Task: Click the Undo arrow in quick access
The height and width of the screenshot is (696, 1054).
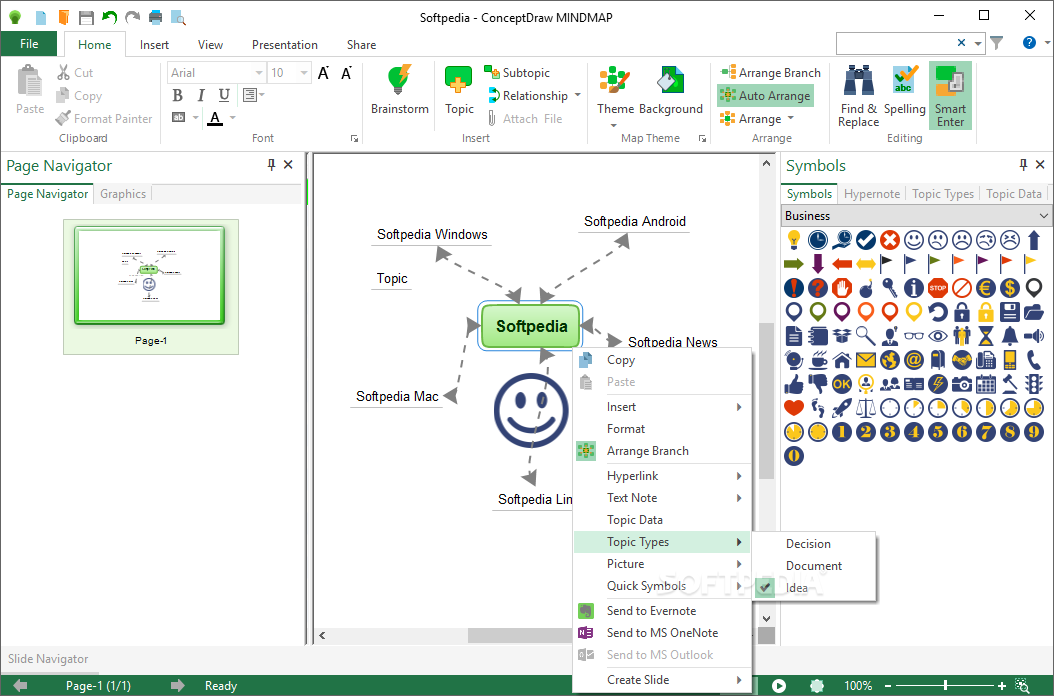Action: click(x=110, y=17)
